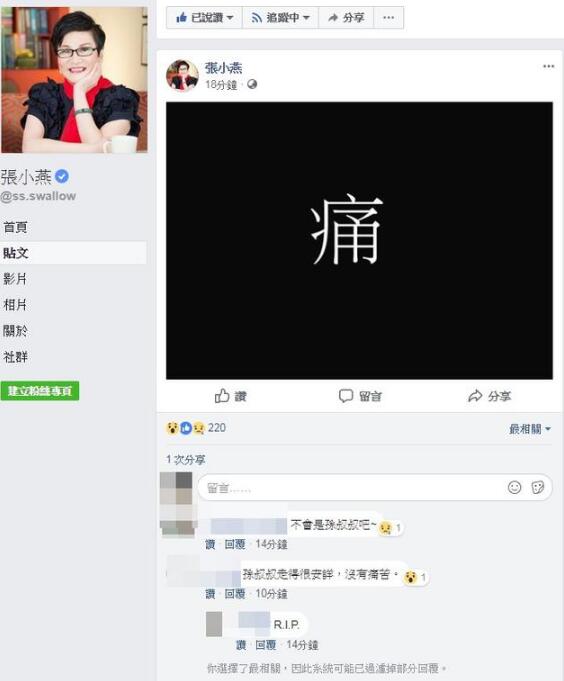Open the reaction emojis list showing 220
The width and height of the screenshot is (564, 681).
[196, 428]
